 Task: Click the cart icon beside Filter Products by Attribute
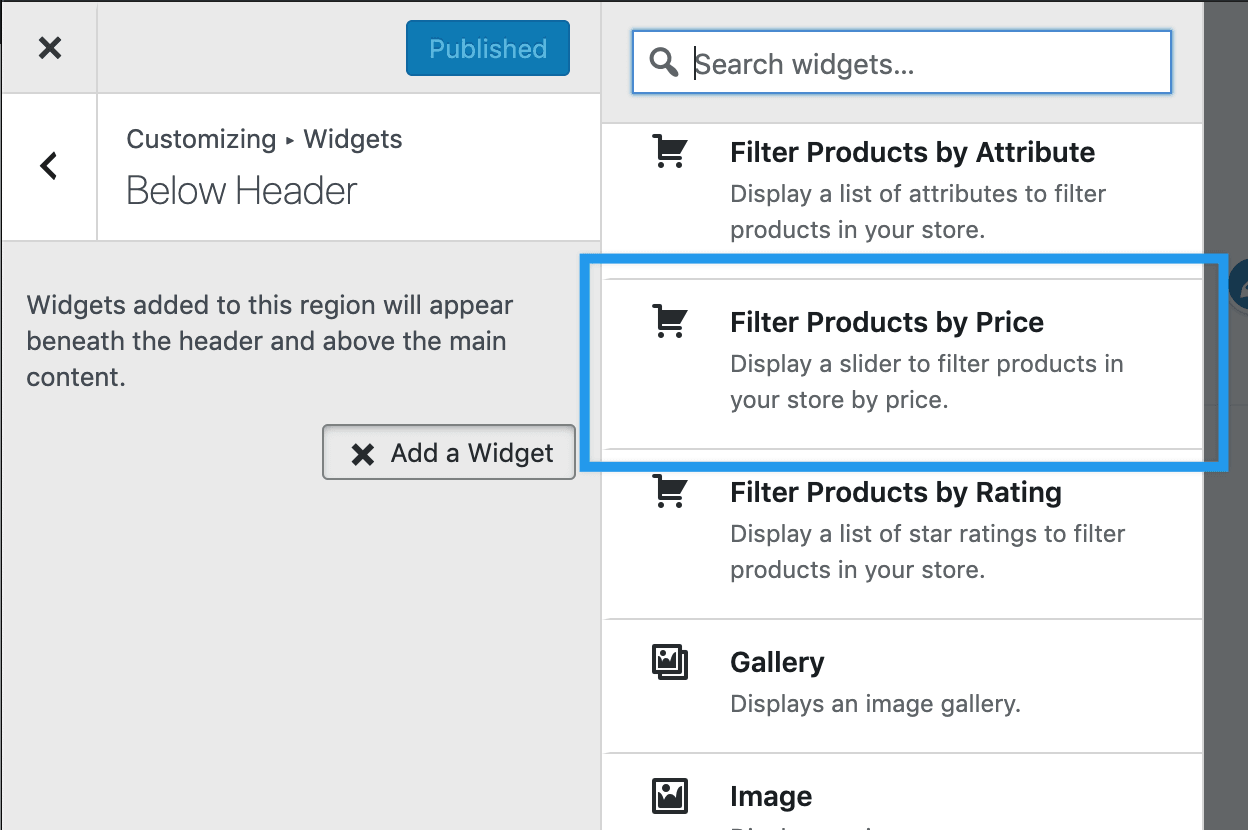point(669,151)
